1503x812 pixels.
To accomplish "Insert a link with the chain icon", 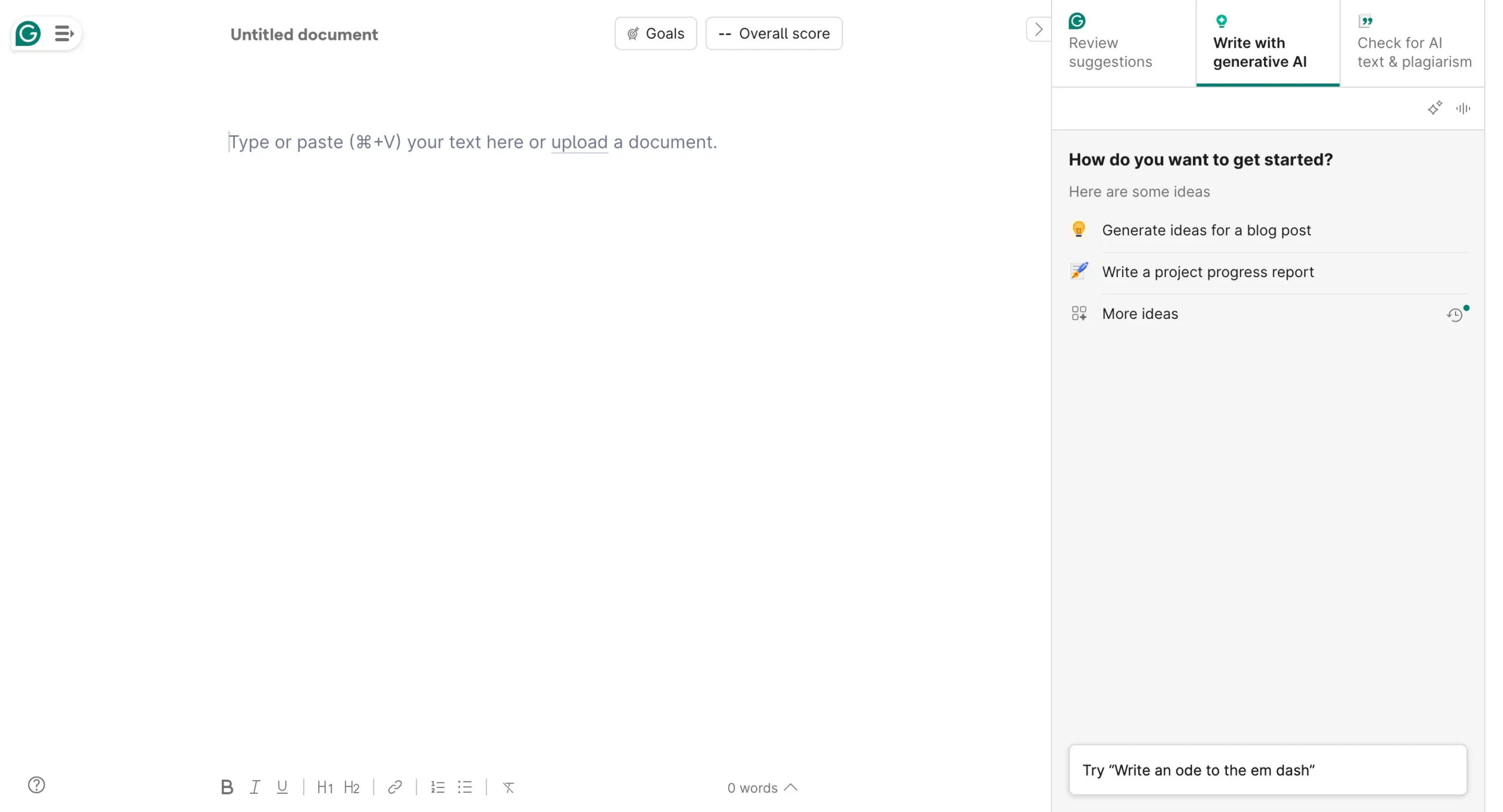I will click(x=395, y=787).
